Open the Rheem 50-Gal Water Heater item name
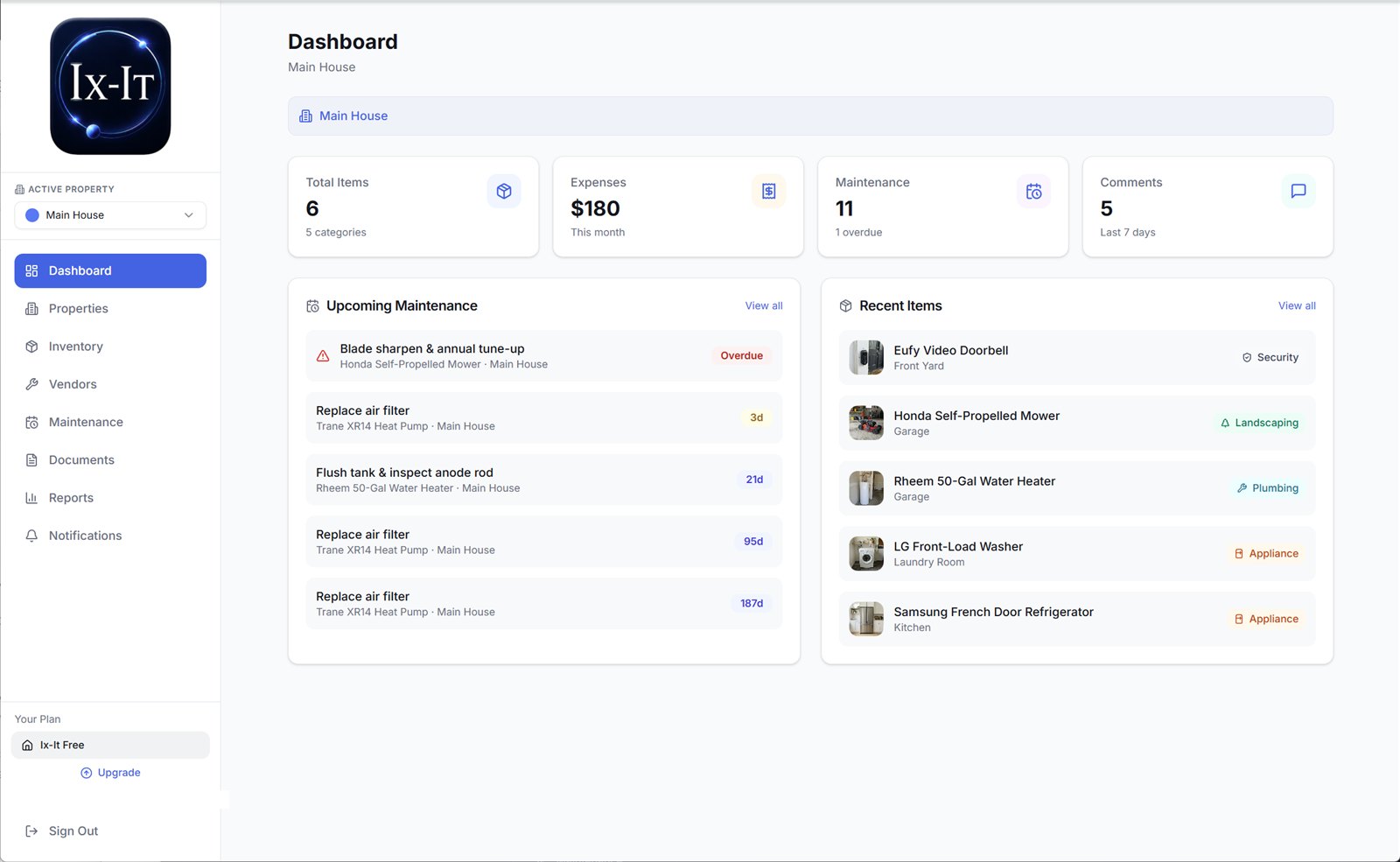 974,481
